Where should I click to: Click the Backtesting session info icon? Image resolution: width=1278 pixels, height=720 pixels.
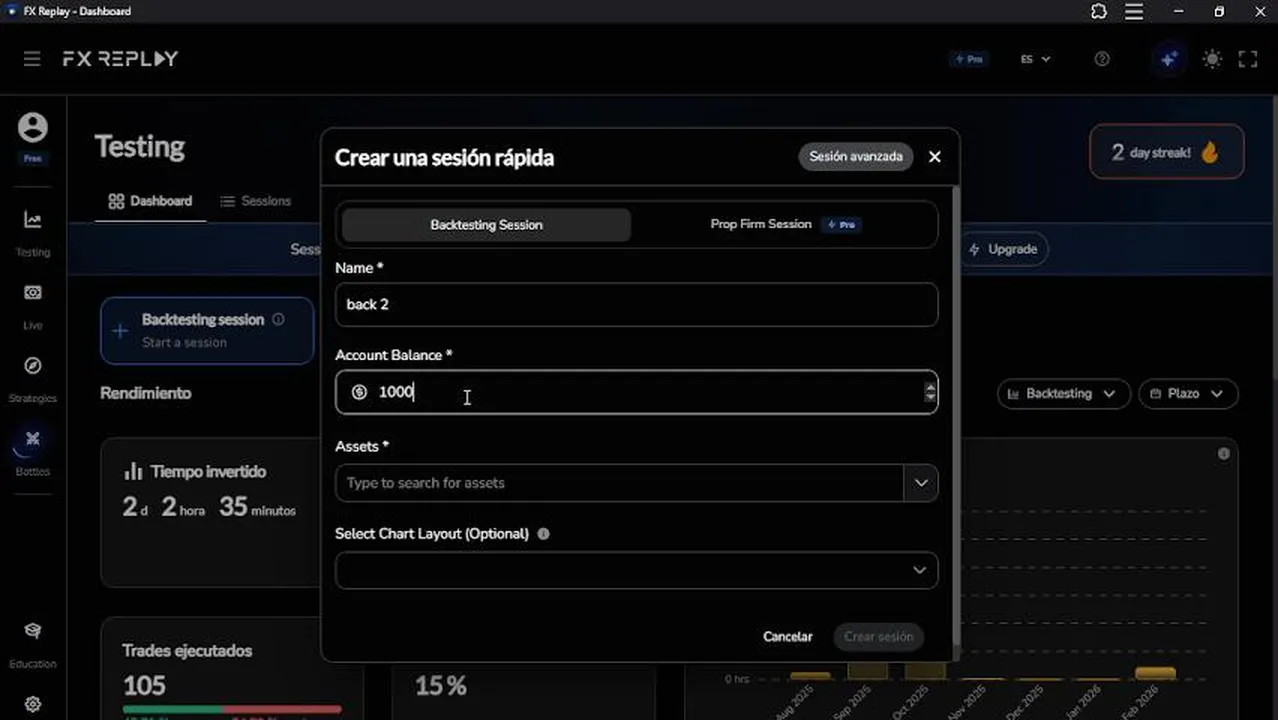click(x=278, y=320)
